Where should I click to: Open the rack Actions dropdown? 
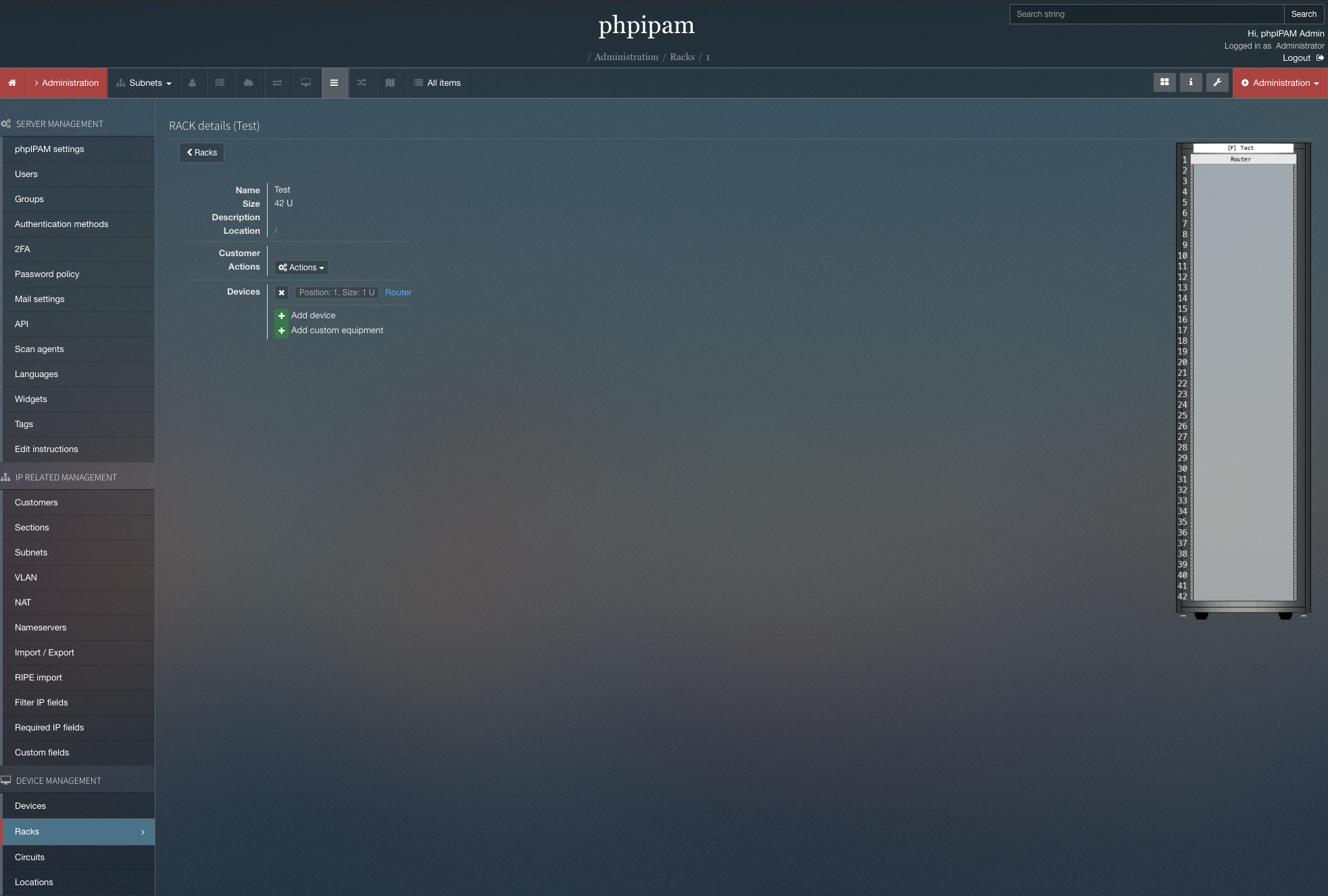301,268
